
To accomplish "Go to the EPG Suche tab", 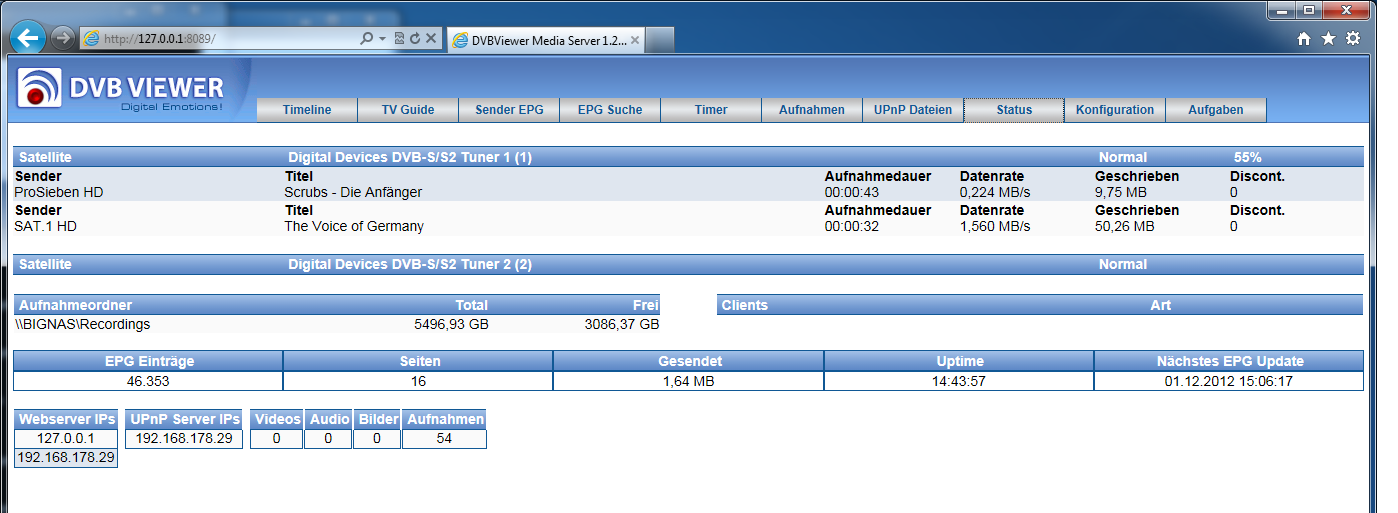I will 610,110.
